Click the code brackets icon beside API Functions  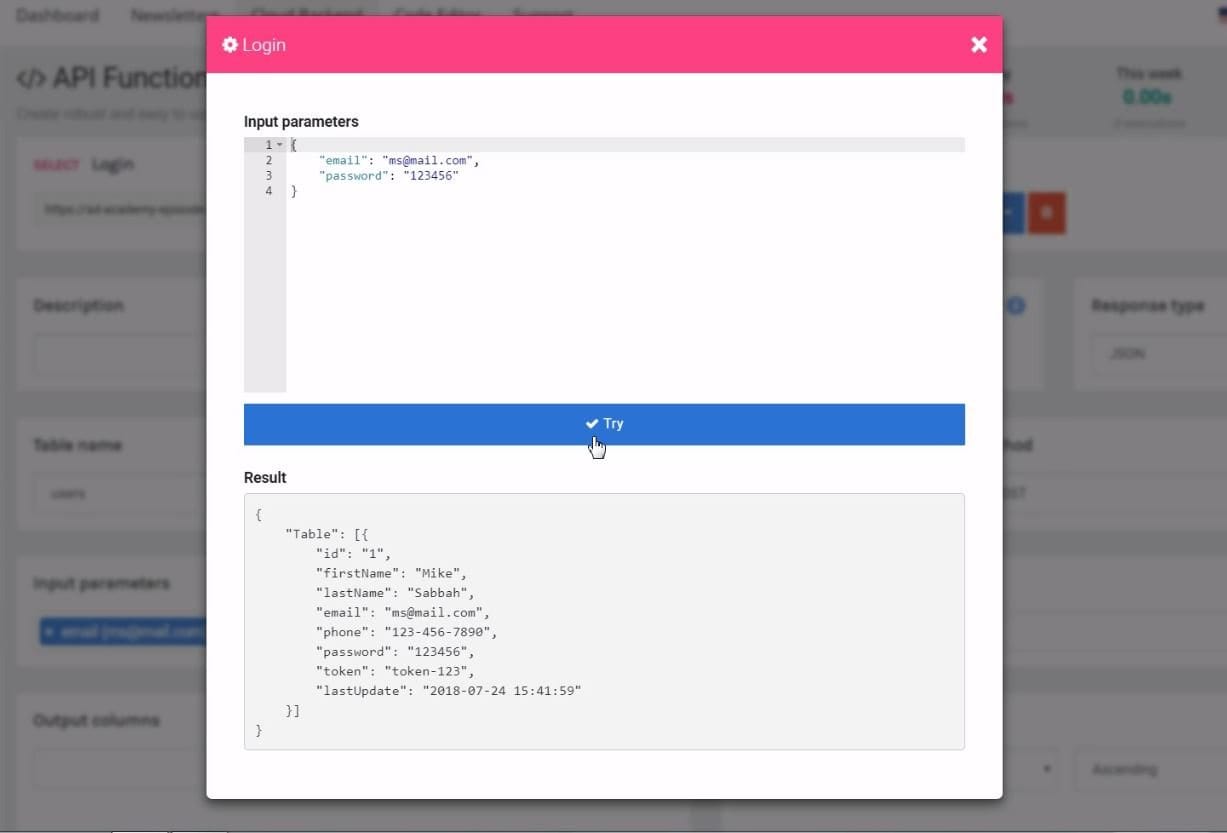click(x=31, y=78)
